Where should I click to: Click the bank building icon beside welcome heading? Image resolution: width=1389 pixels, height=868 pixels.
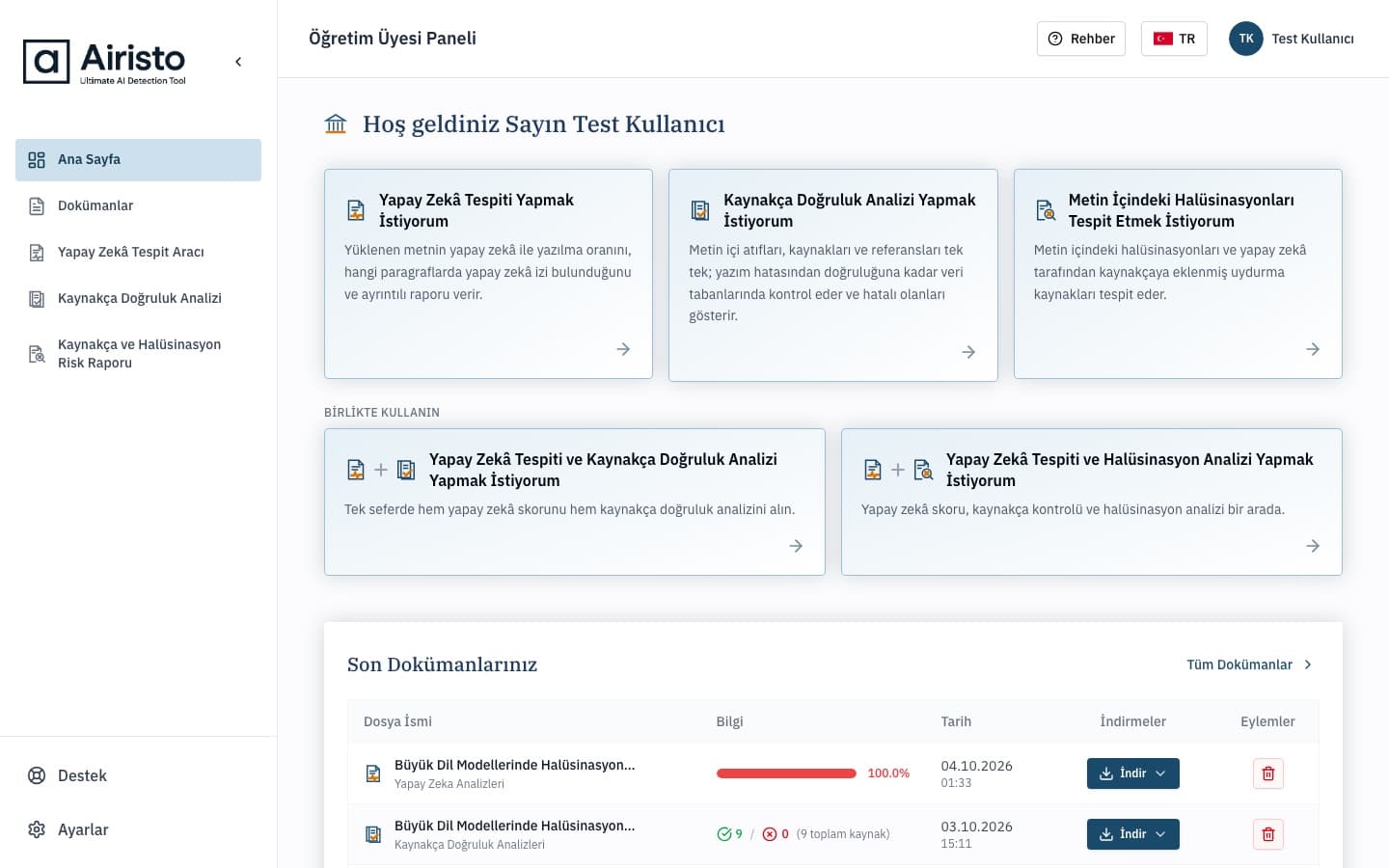click(x=336, y=123)
